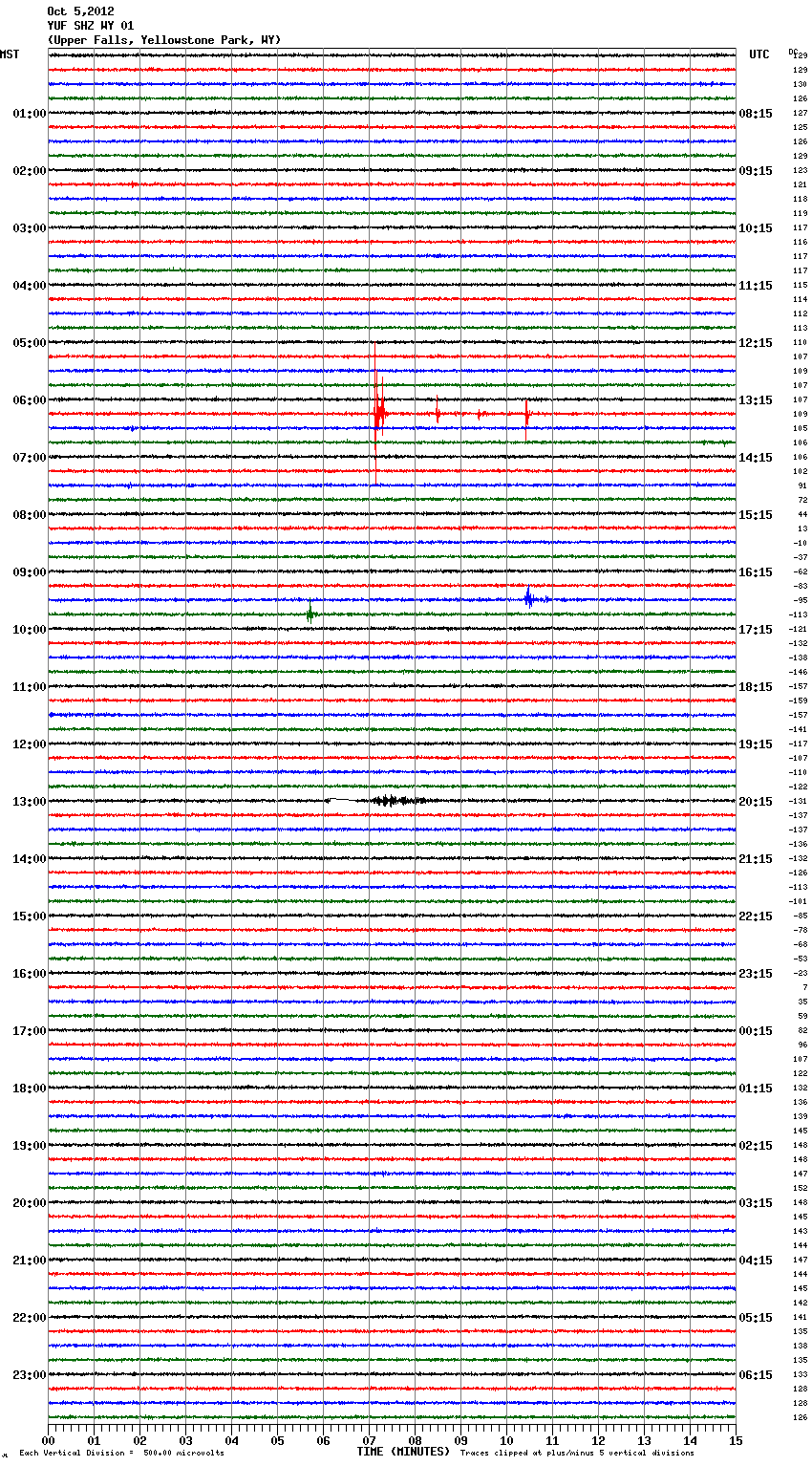Viewport: 812px width, 1466px height.
Task: Select the 17:00 MST time label
Action: [30, 1031]
